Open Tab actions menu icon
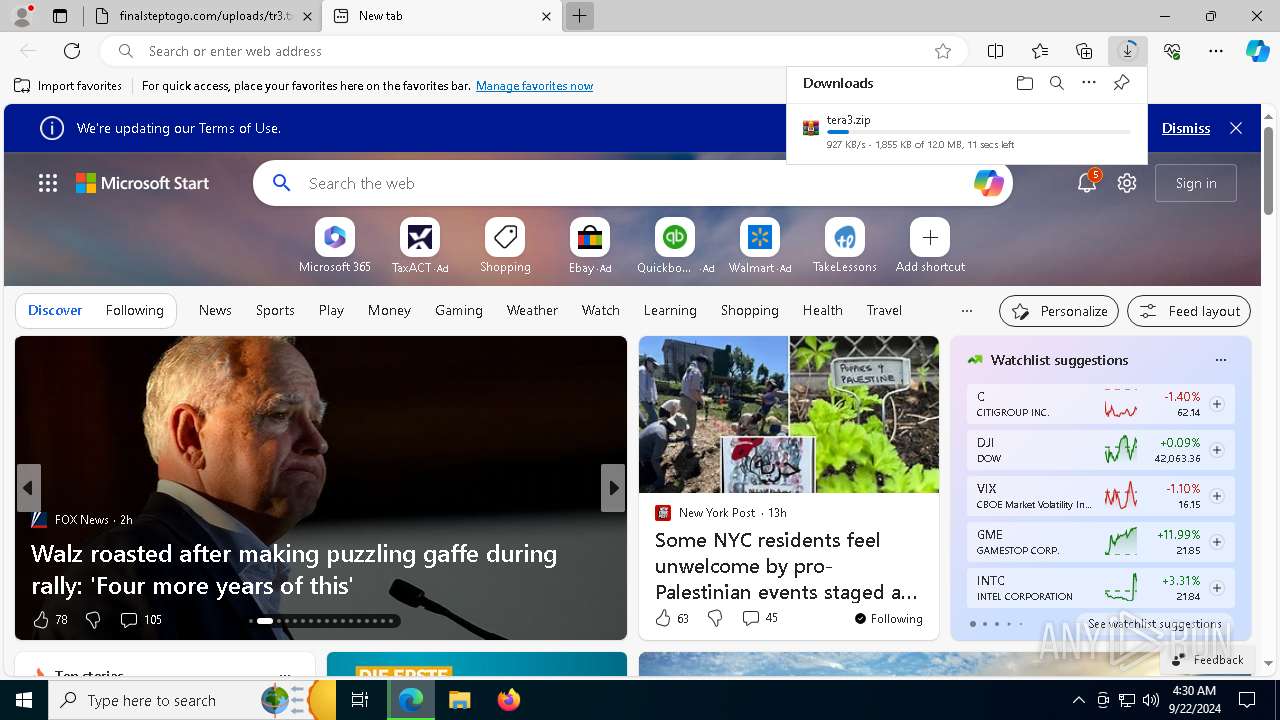Screen dimensions: 1280x720 (x=60, y=16)
